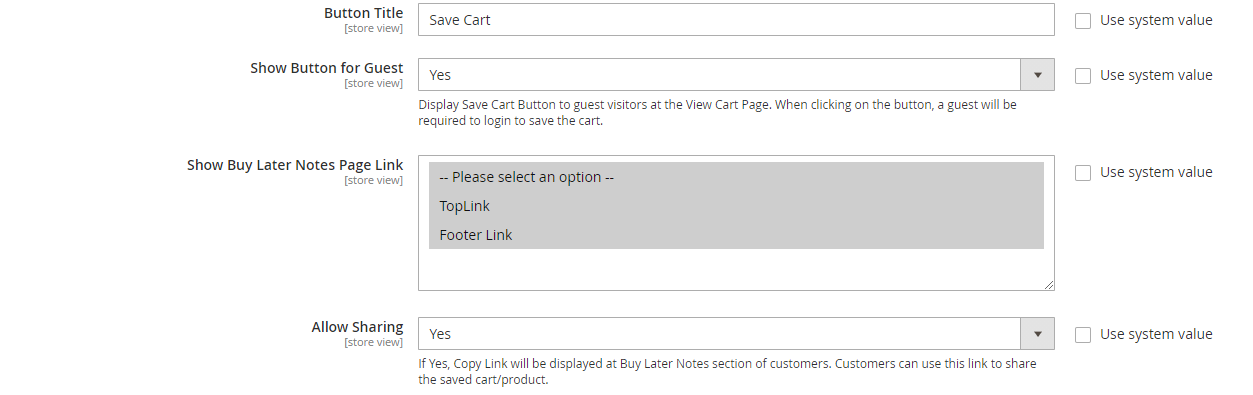The height and width of the screenshot is (395, 1253).
Task: Click the Allow Sharing label
Action: pos(357,327)
